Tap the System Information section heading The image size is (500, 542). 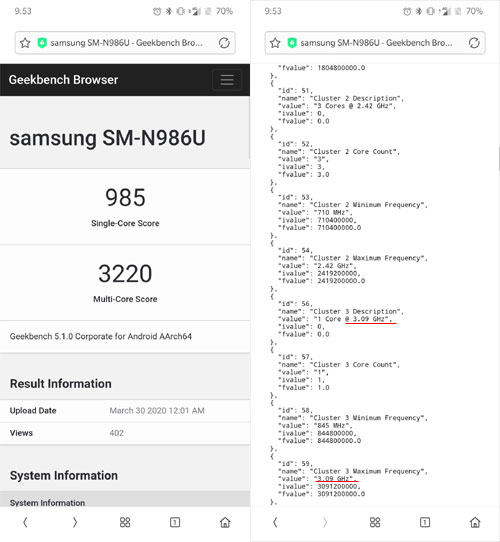point(64,476)
